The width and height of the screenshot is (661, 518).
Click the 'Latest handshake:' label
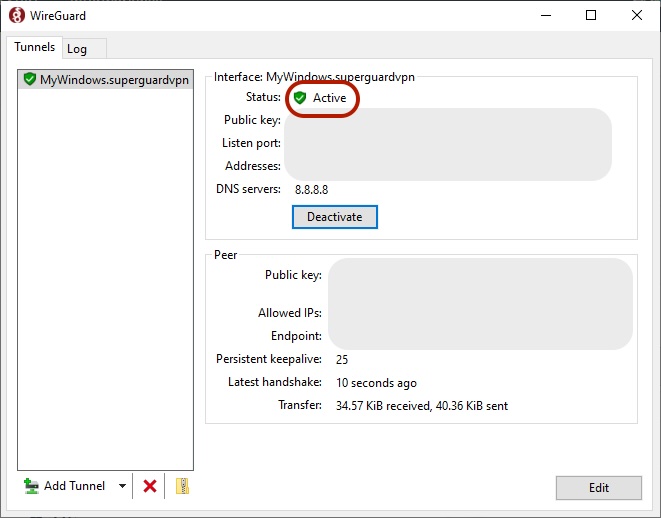(275, 382)
